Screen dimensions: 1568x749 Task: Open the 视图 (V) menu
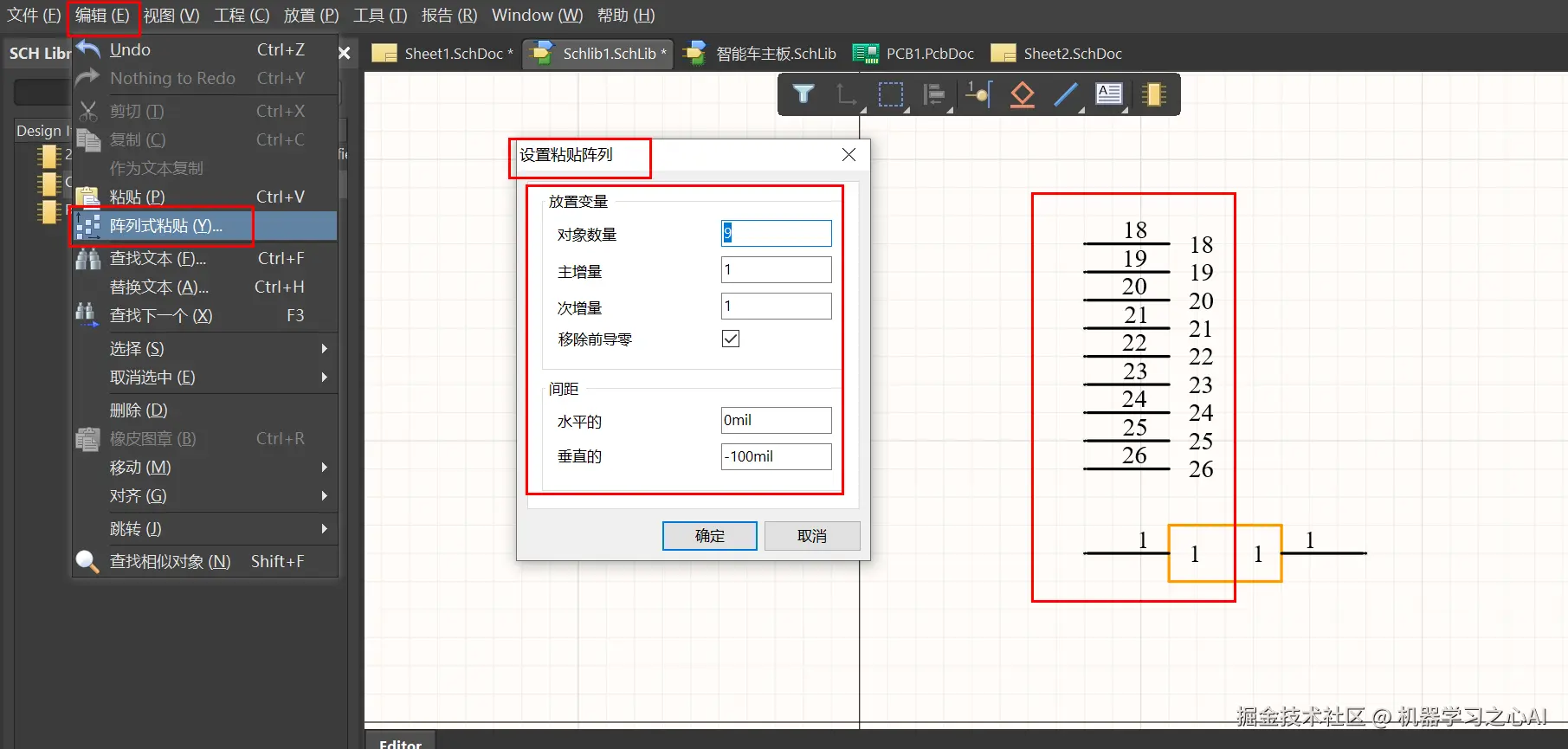tap(171, 16)
